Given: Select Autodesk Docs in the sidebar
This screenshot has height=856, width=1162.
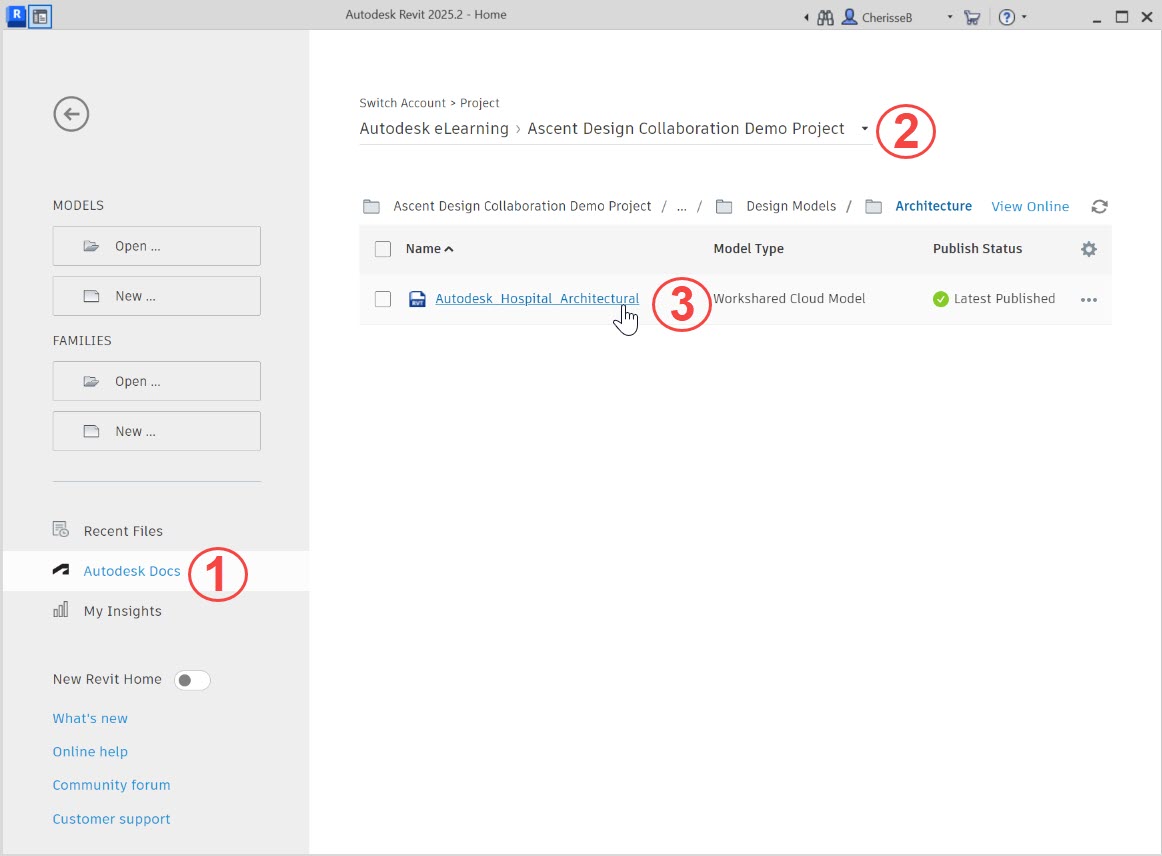Looking at the screenshot, I should click(132, 571).
